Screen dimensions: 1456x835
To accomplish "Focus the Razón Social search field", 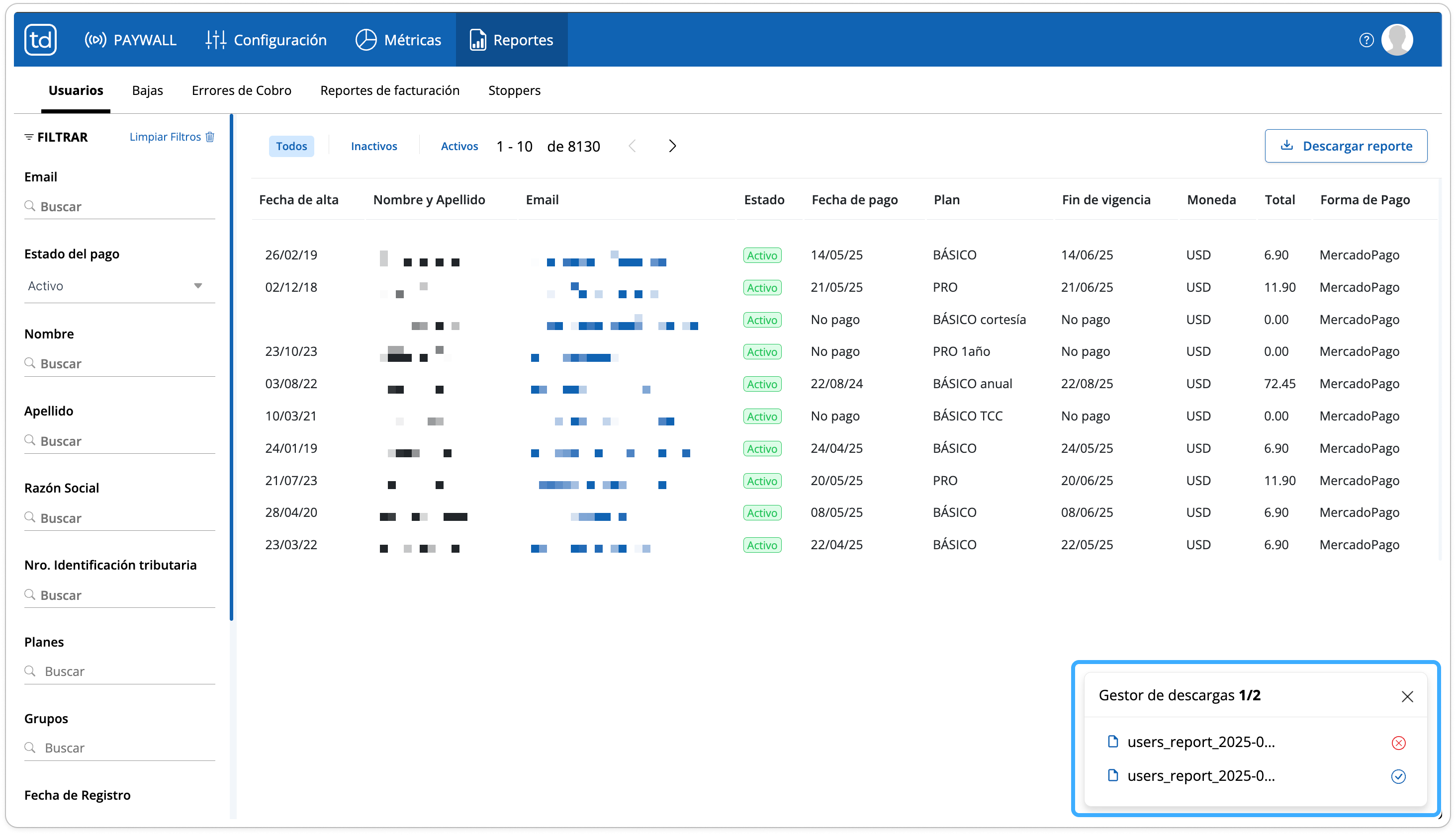I will (119, 518).
